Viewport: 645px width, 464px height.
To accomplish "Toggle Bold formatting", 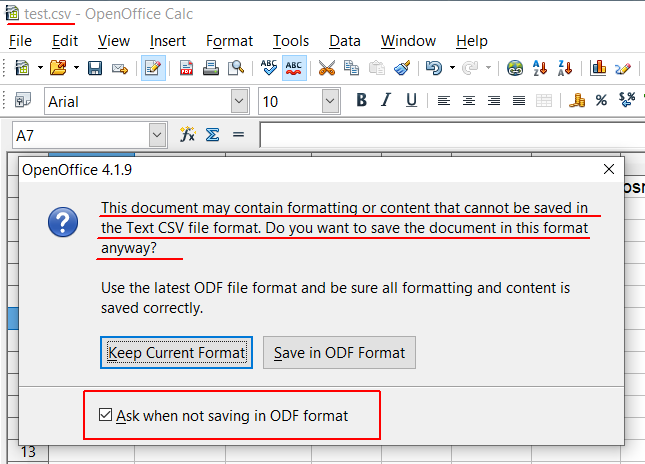I will click(361, 101).
